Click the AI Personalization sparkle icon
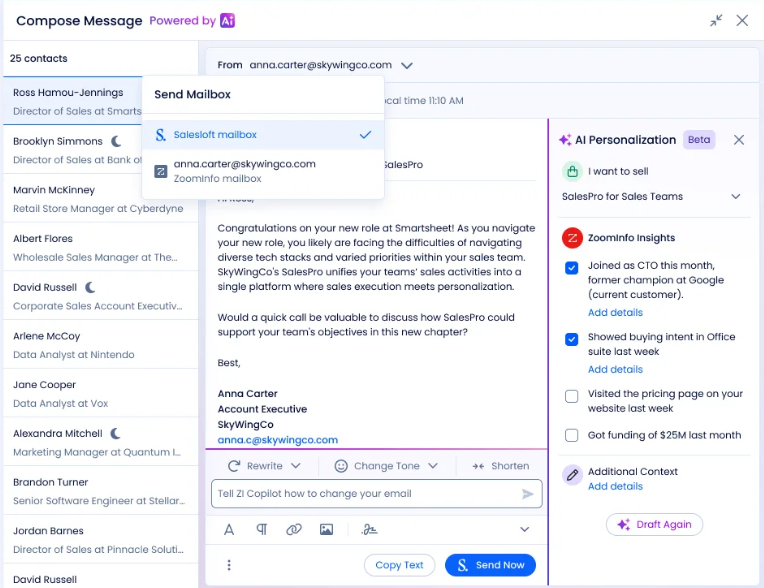Screen dimensions: 764x588 tap(565, 140)
